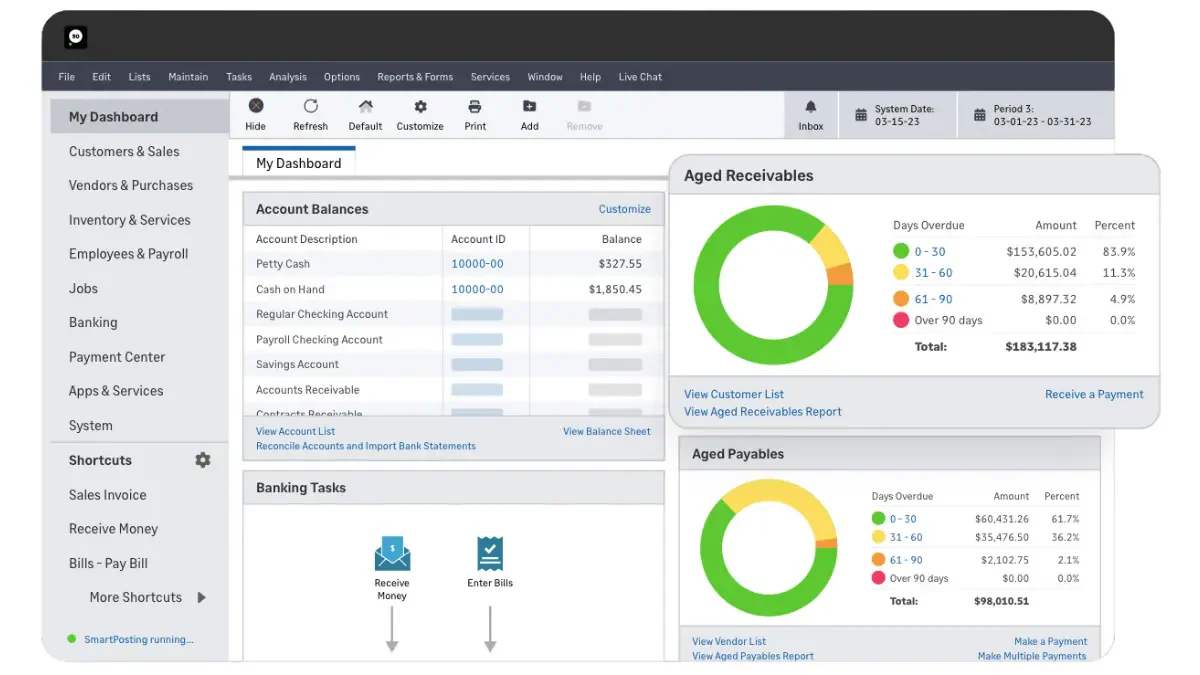Select the My Dashboard tab
This screenshot has width=1200, height=675.
299,163
